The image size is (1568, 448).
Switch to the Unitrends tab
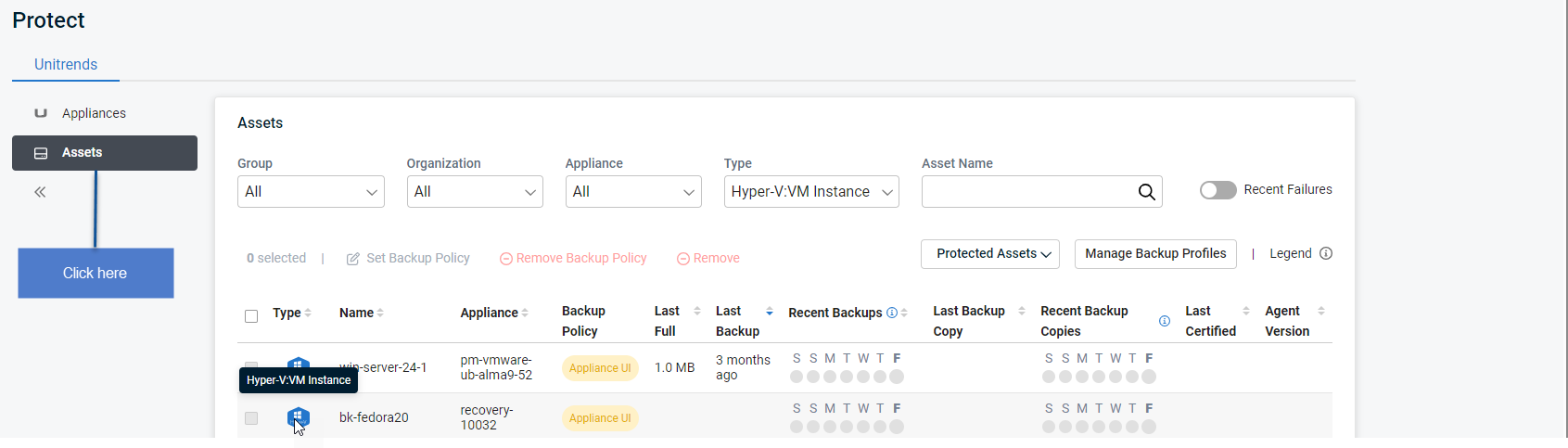[66, 64]
